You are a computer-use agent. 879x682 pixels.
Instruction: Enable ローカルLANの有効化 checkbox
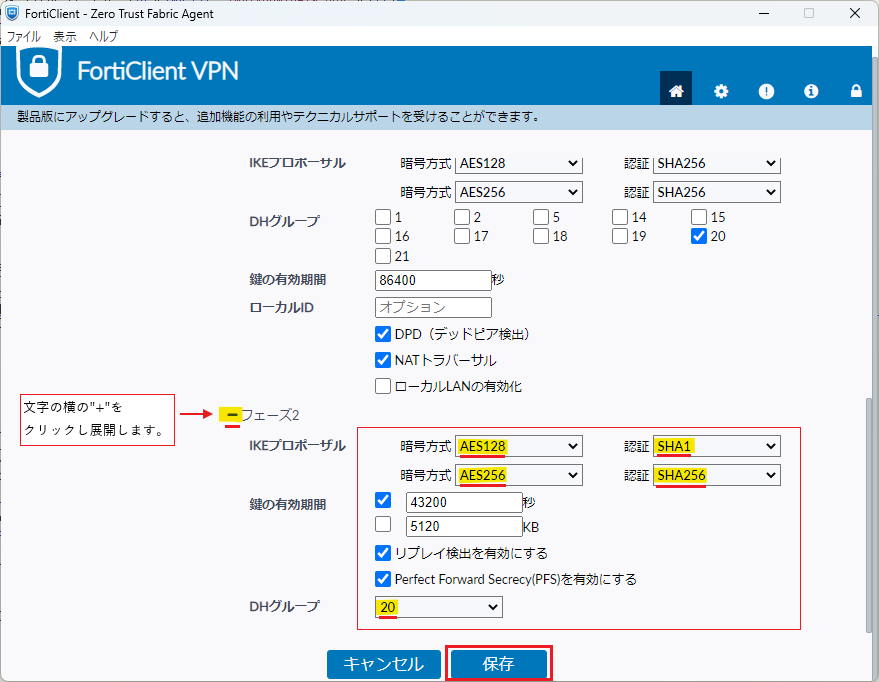(x=383, y=386)
